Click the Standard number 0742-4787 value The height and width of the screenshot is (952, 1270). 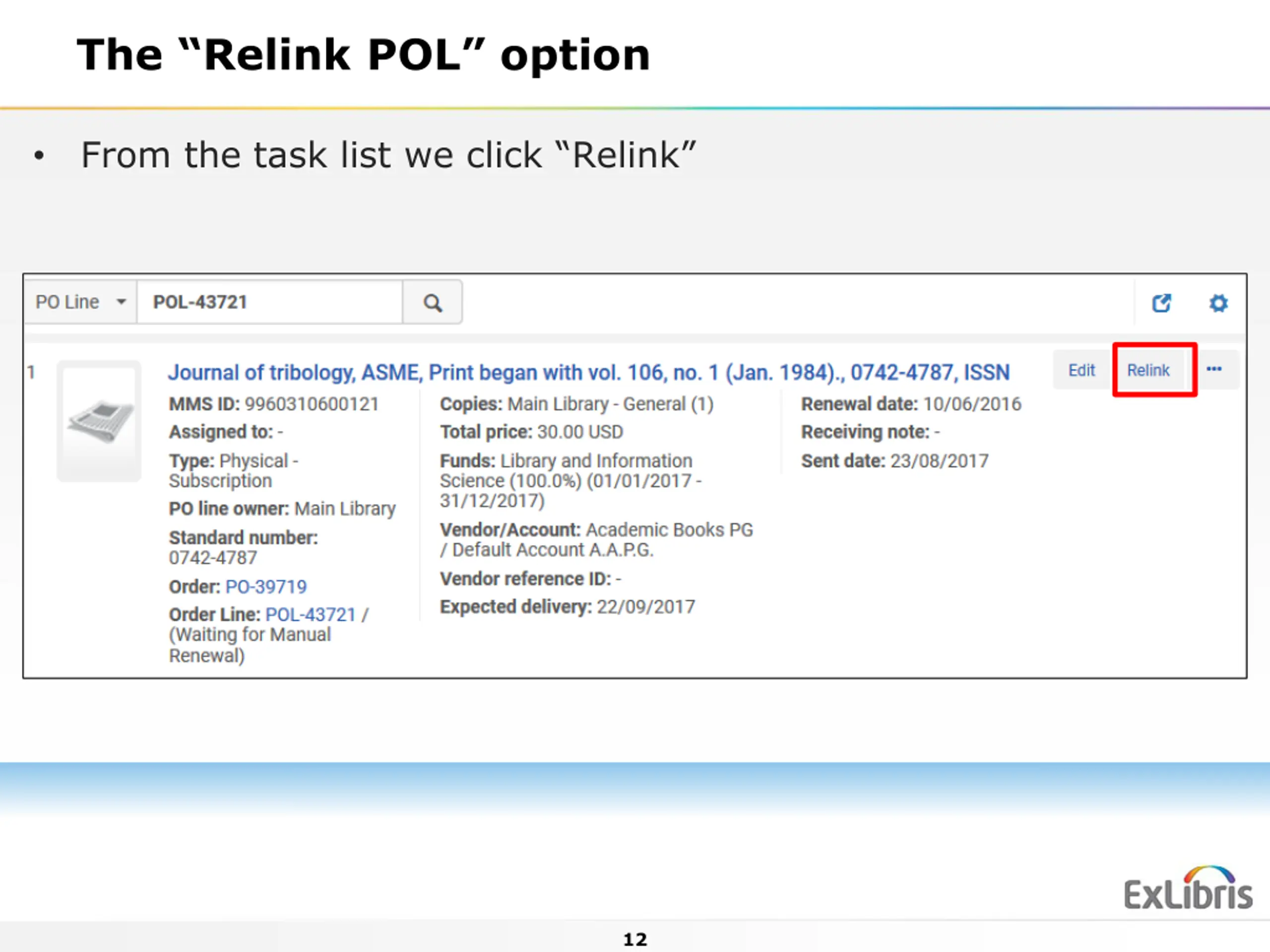(x=213, y=557)
